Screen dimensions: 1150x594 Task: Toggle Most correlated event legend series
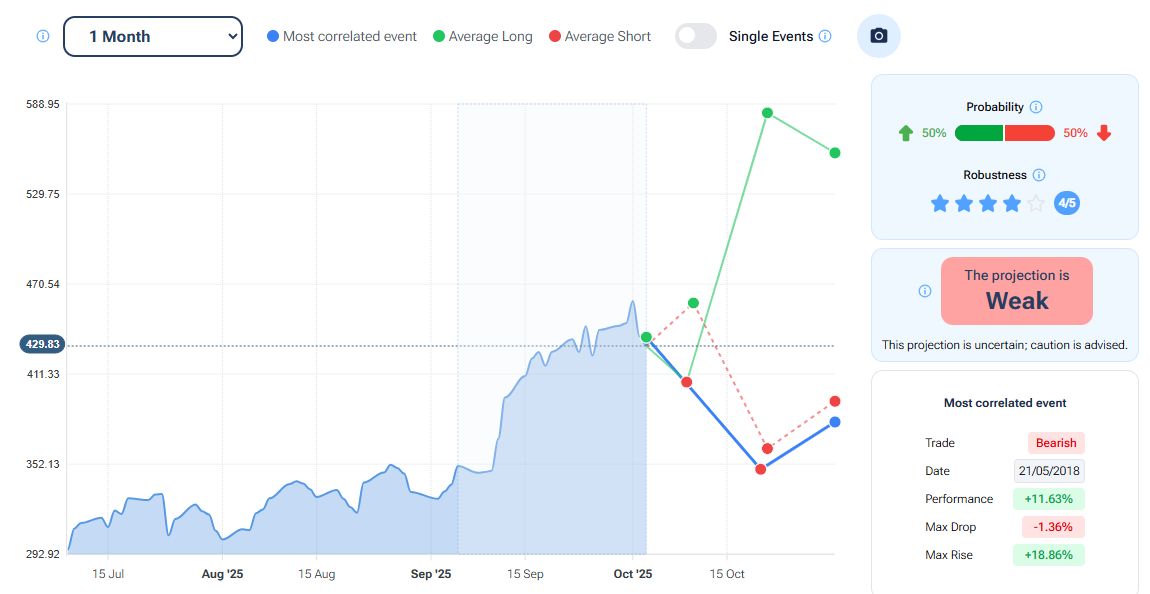pos(341,36)
